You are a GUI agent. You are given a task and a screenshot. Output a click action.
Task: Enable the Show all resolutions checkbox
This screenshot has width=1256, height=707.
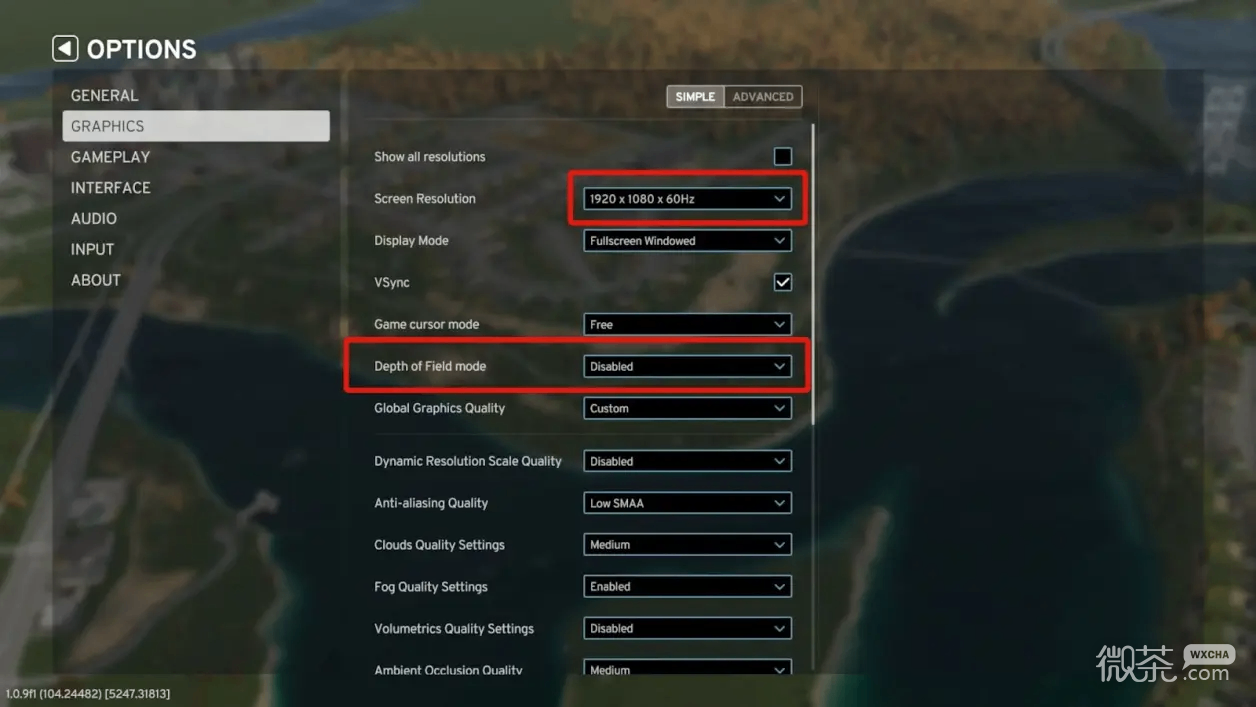[x=783, y=156]
